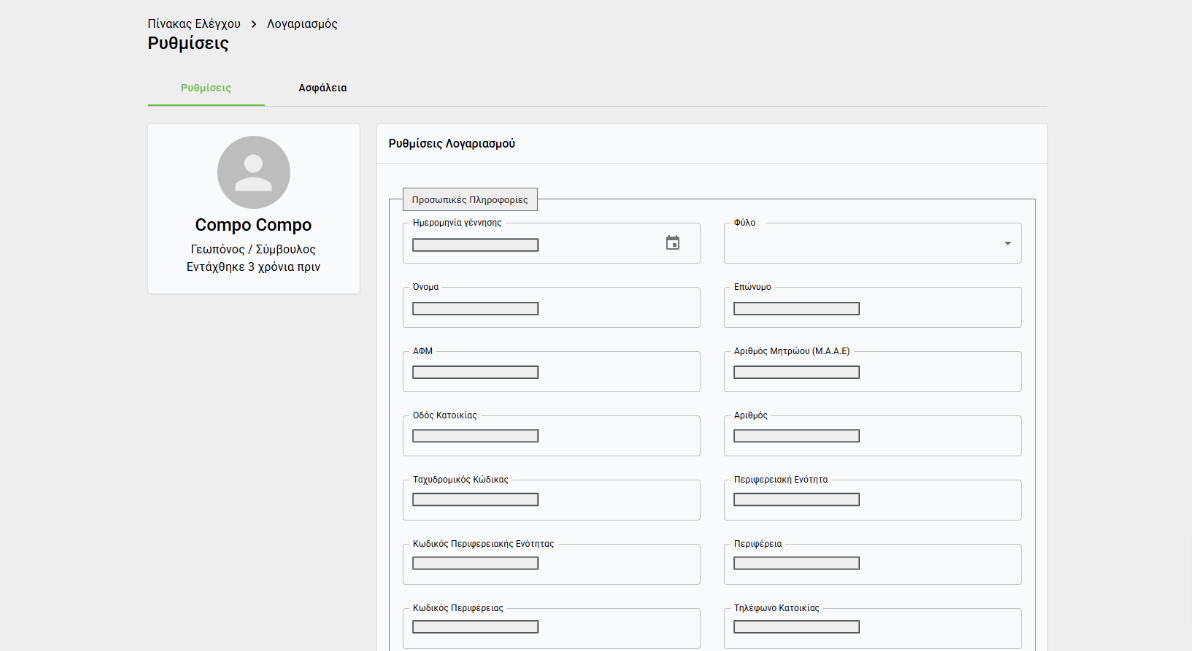The image size is (1192, 651).
Task: Open the calendar date picker icon
Action: pos(673,243)
